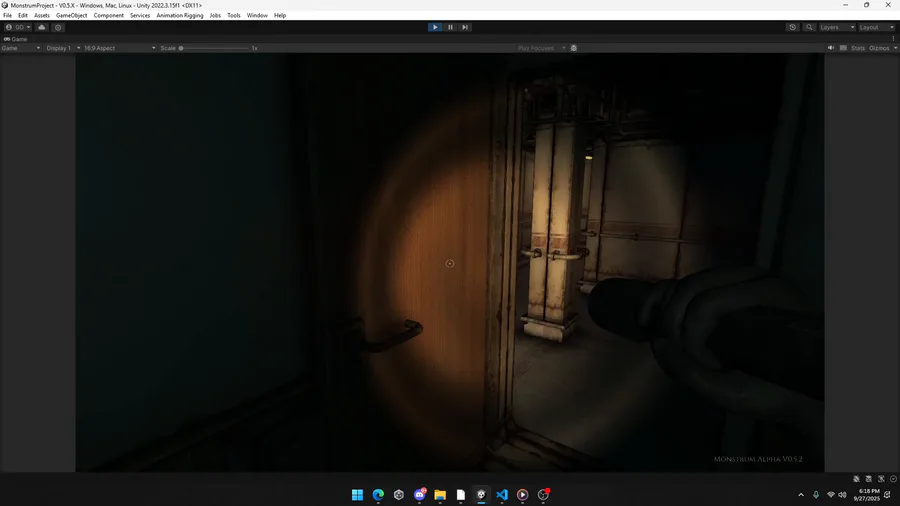Expand the Layout dropdown

[x=876, y=27]
